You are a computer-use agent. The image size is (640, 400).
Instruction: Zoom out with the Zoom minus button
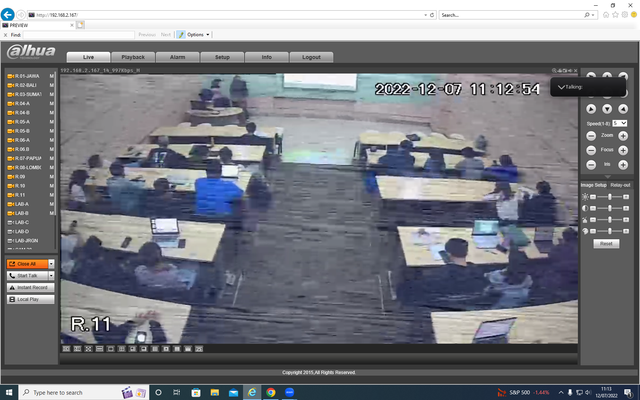click(591, 136)
